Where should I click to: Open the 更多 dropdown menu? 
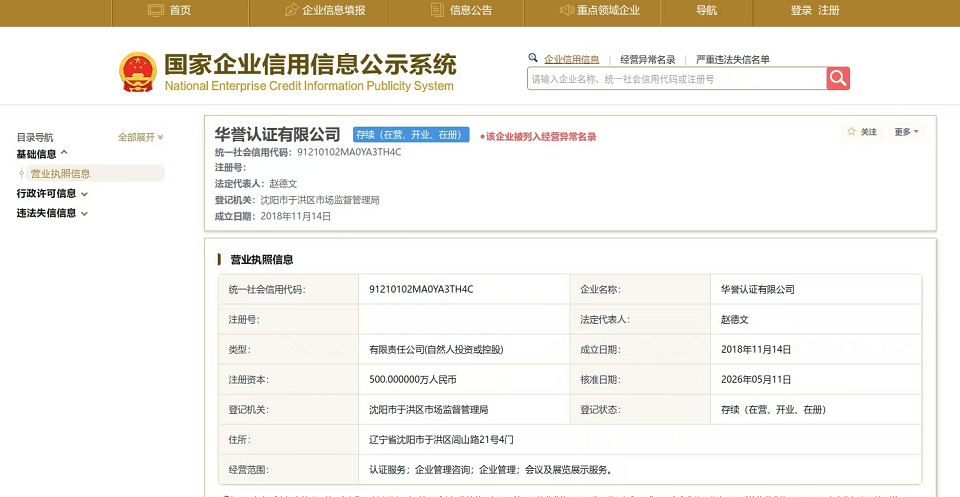906,132
